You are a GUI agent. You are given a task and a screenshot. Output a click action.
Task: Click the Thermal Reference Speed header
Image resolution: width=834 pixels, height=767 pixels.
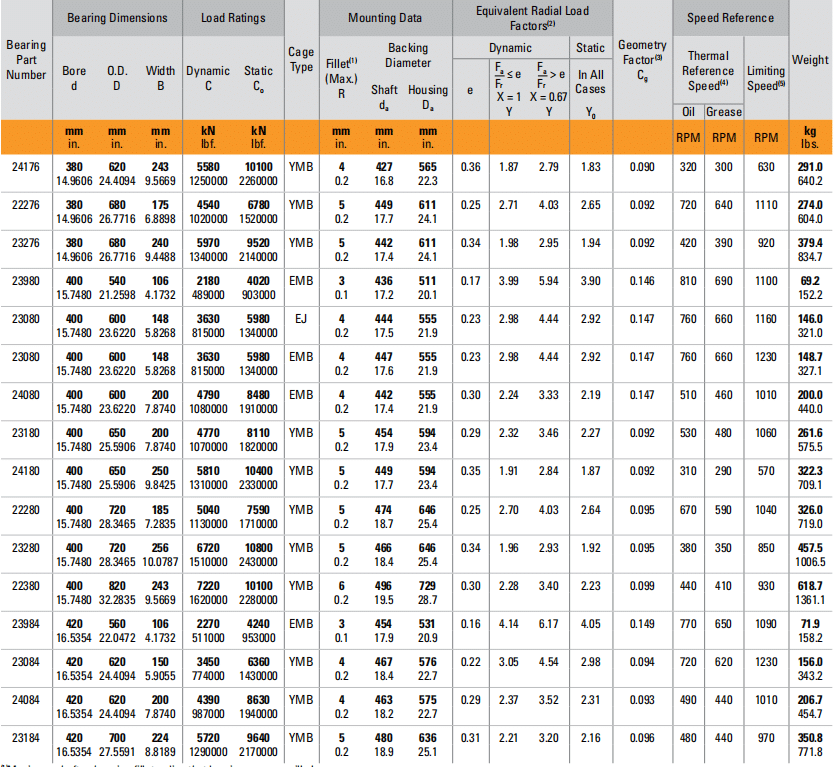point(708,71)
